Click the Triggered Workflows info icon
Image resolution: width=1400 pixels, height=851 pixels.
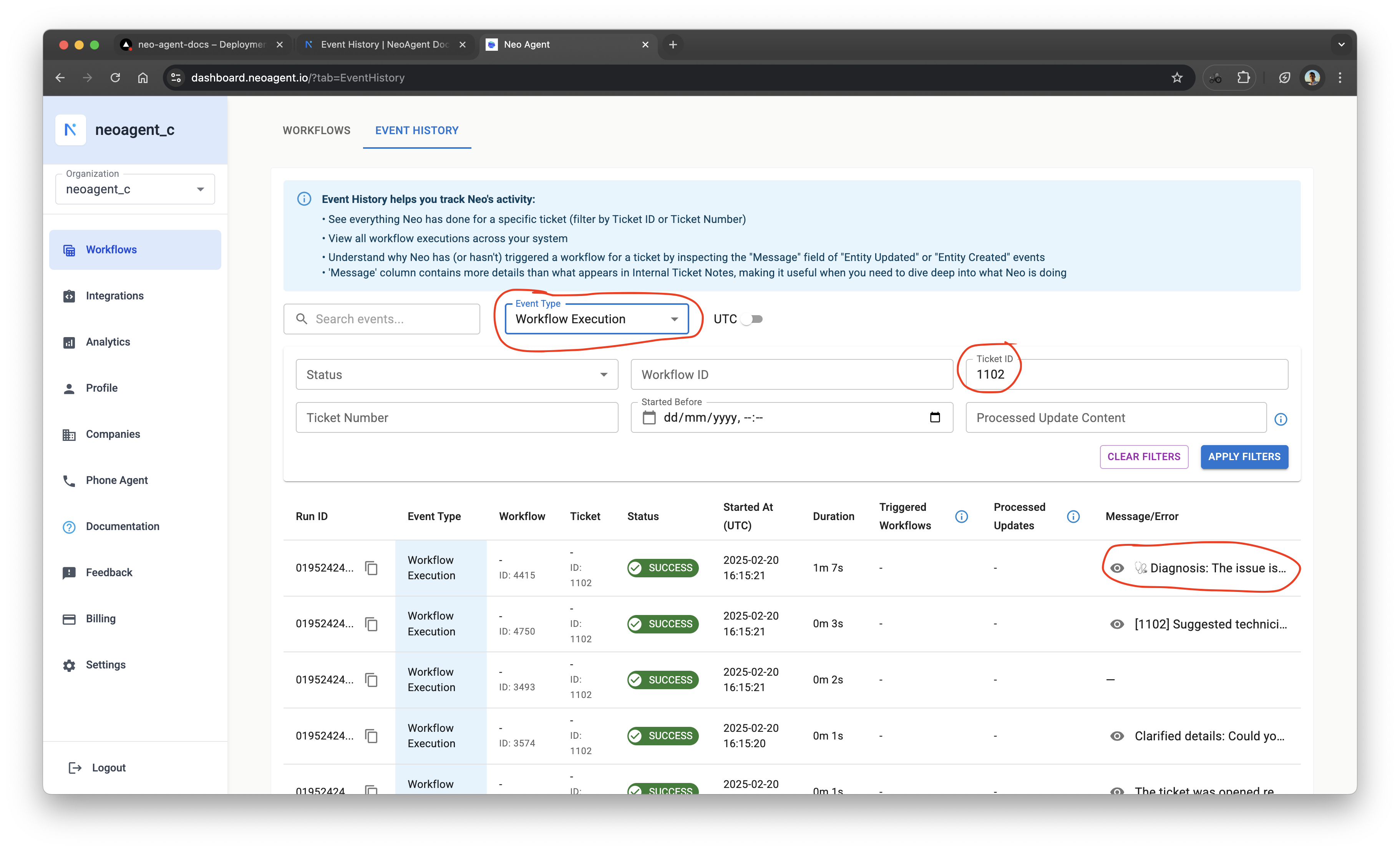961,516
